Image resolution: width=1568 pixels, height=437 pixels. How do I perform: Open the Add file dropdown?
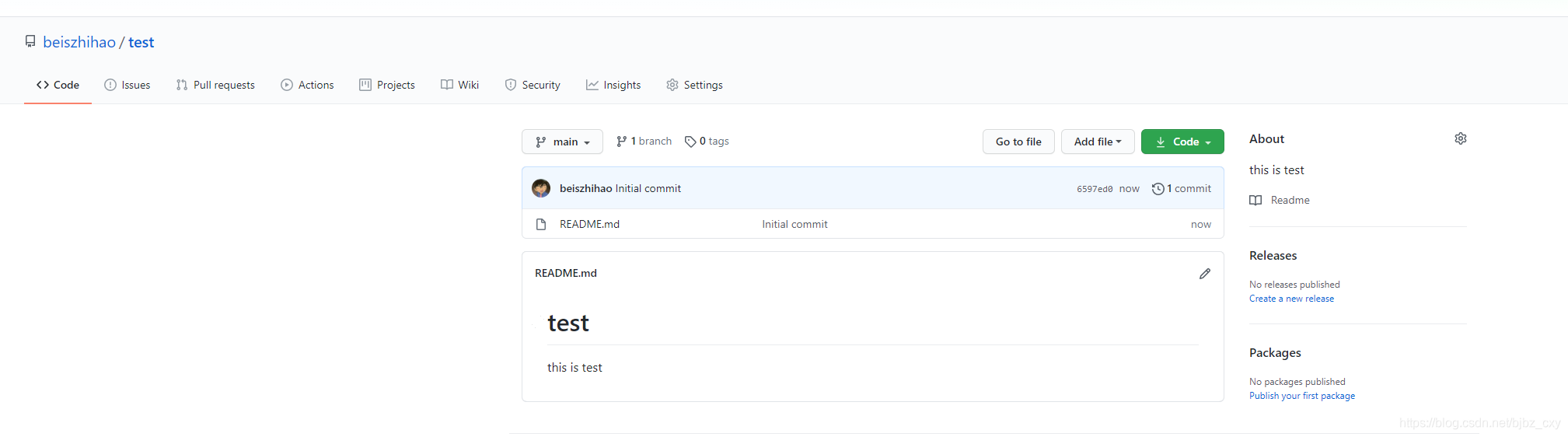[1097, 142]
